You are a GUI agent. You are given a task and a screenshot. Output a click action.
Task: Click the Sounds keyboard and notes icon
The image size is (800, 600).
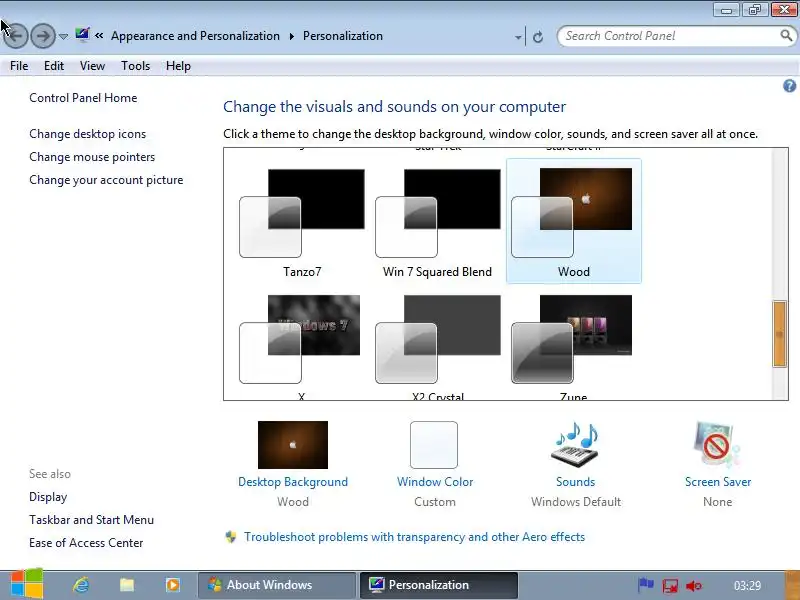tap(576, 444)
